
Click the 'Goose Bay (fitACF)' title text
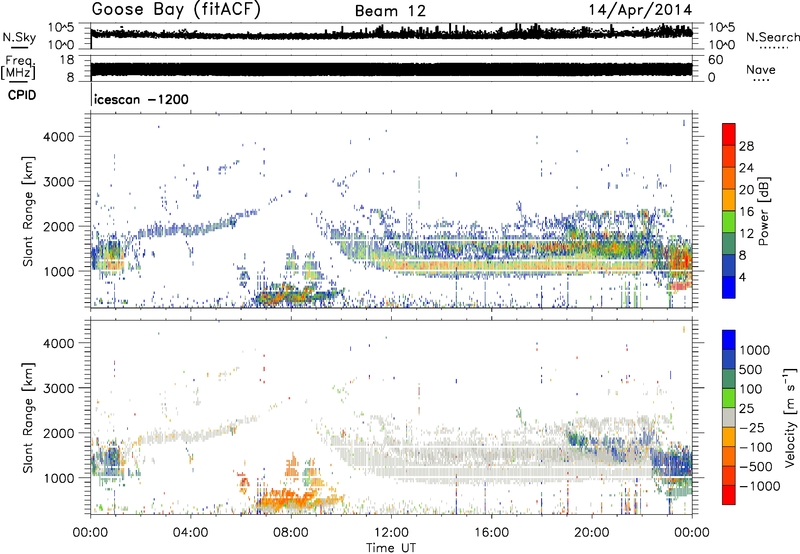point(176,10)
